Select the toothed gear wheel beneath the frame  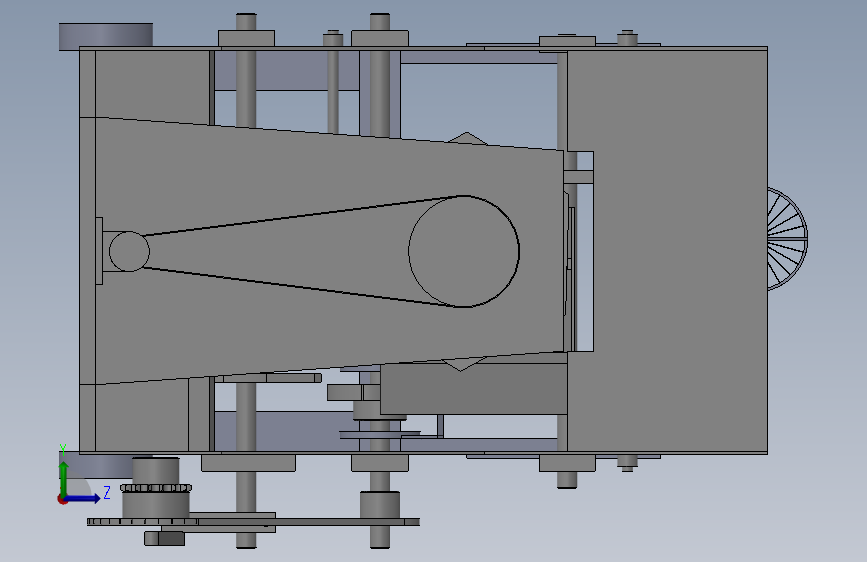click(x=155, y=488)
